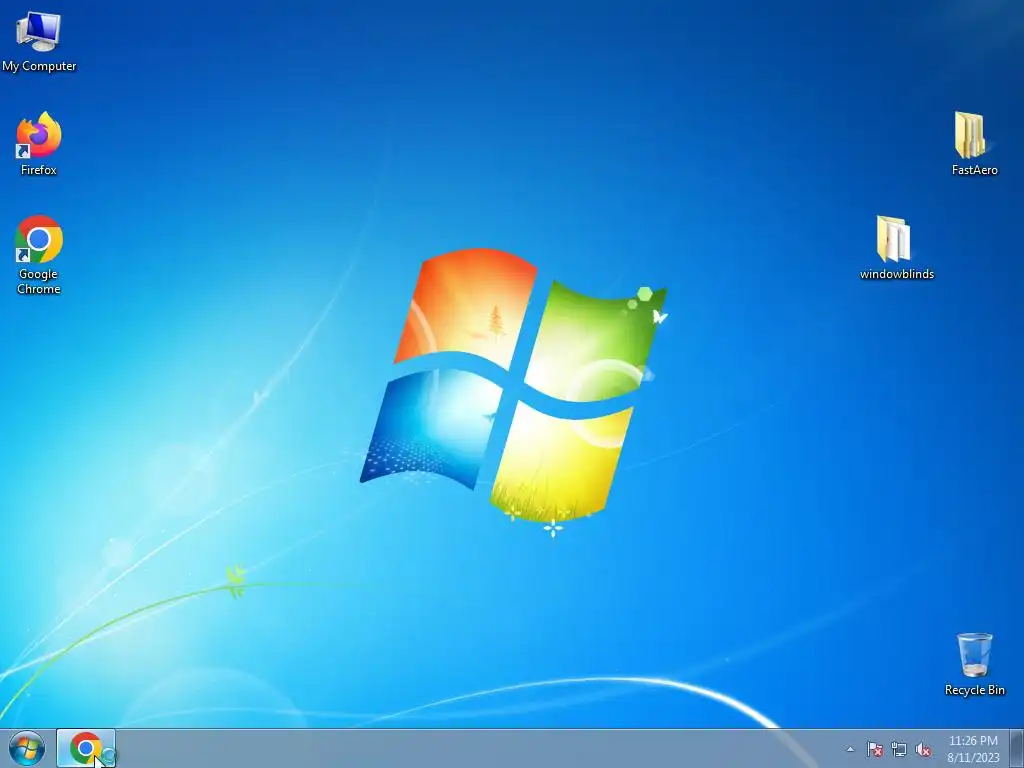Click the network status tray icon
The image size is (1024, 768).
click(899, 749)
